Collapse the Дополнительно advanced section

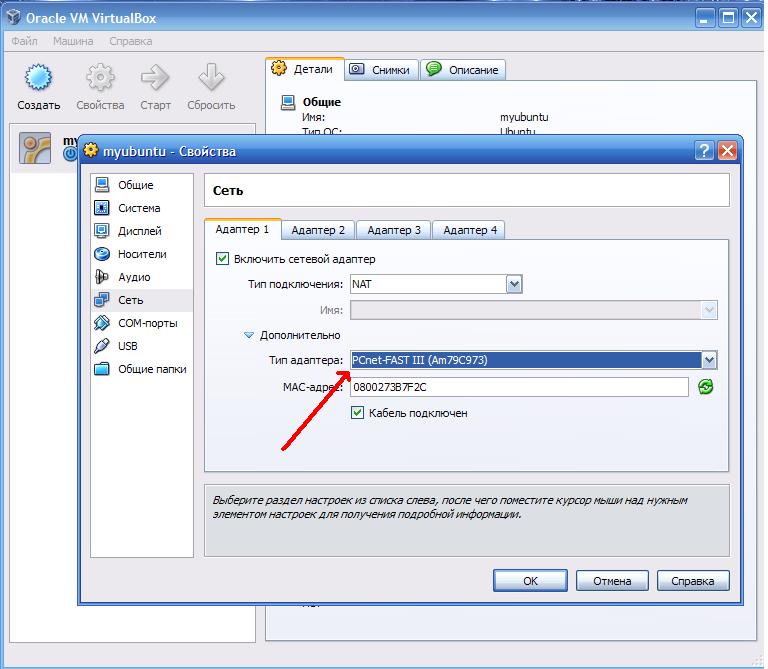tap(249, 335)
